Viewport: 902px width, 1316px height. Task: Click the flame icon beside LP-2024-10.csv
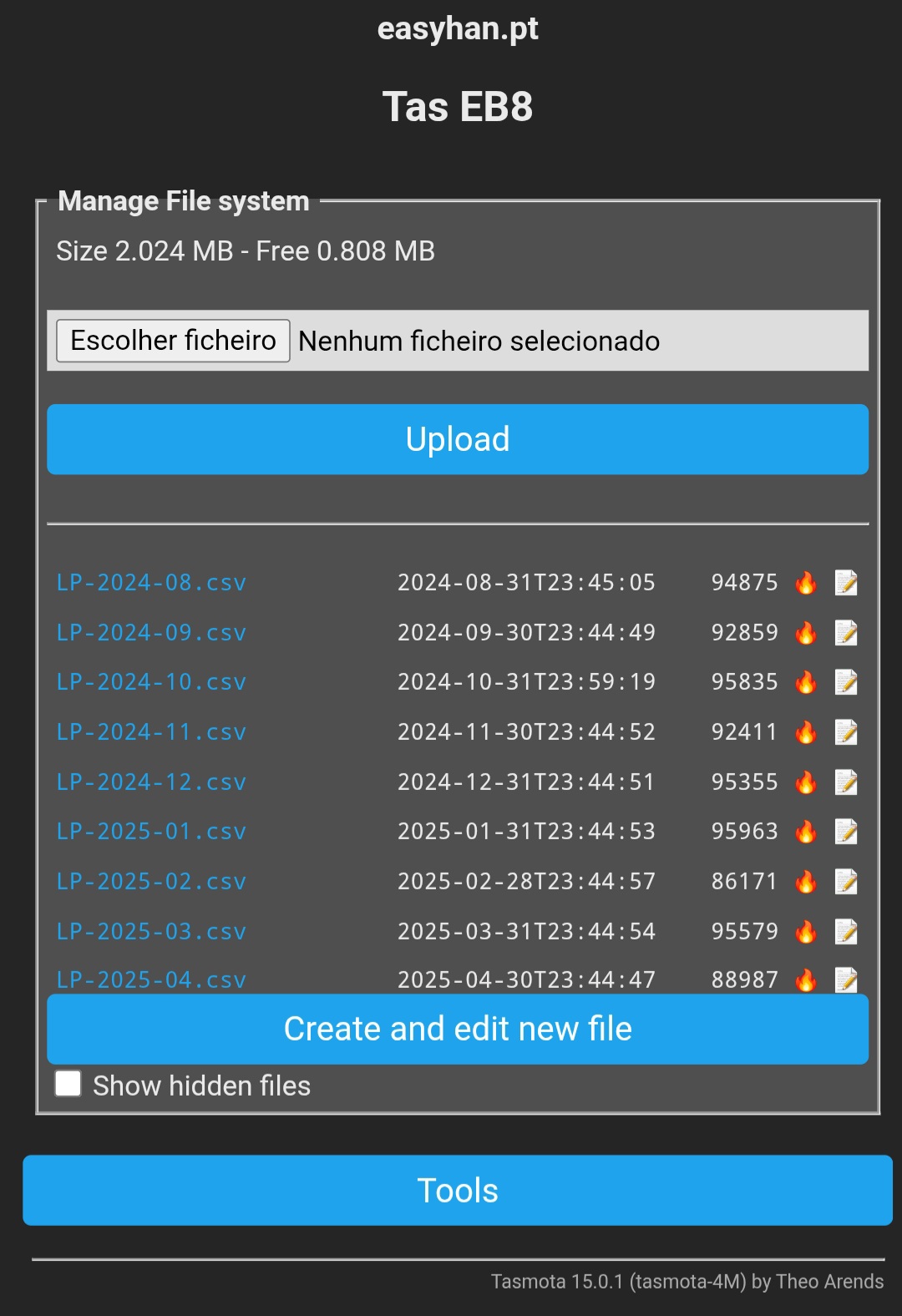tap(806, 682)
